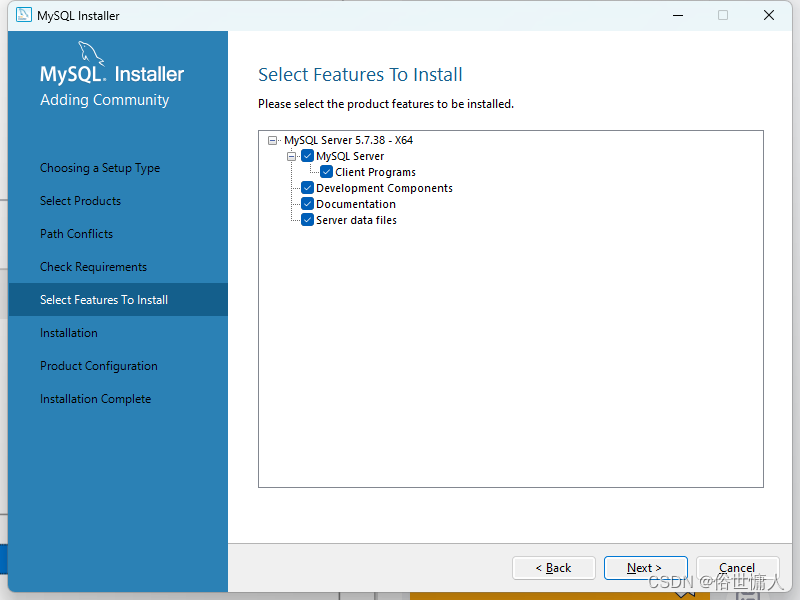800x600 pixels.
Task: Minimize the MySQL Installer window
Action: pos(678,15)
